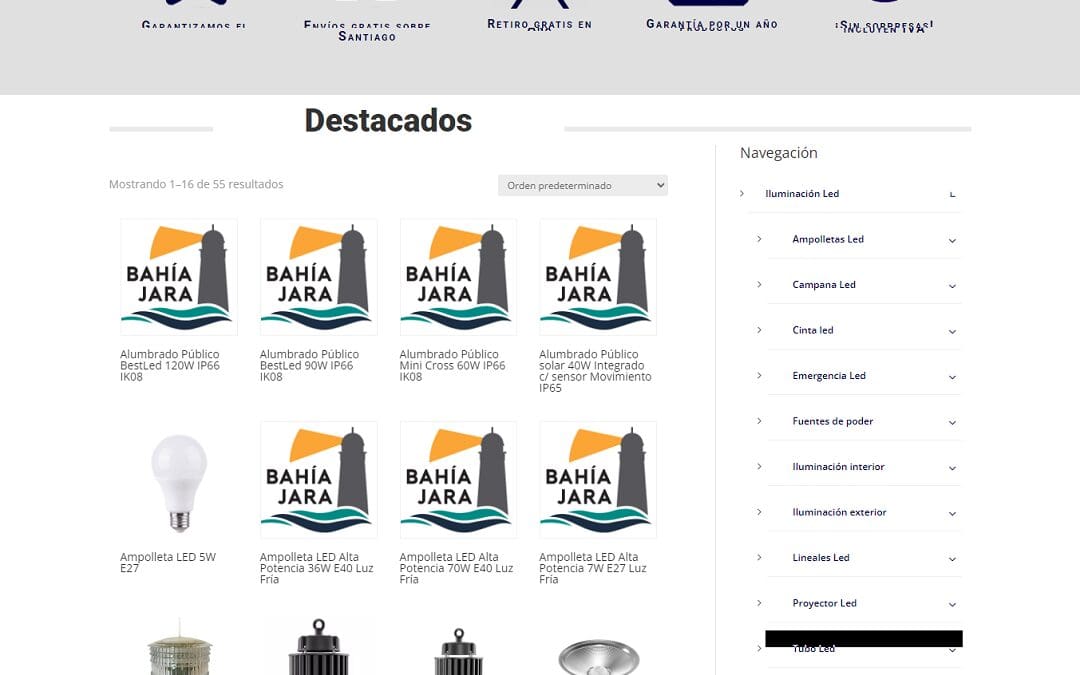Viewport: 1080px width, 675px height.
Task: Open Ampolleta LED Alta Potencia 70W image
Action: pyautogui.click(x=458, y=480)
